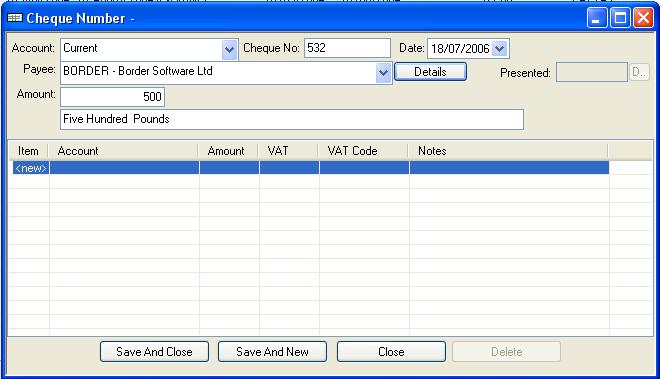
Task: Click the disabled Delete button
Action: (x=506, y=352)
